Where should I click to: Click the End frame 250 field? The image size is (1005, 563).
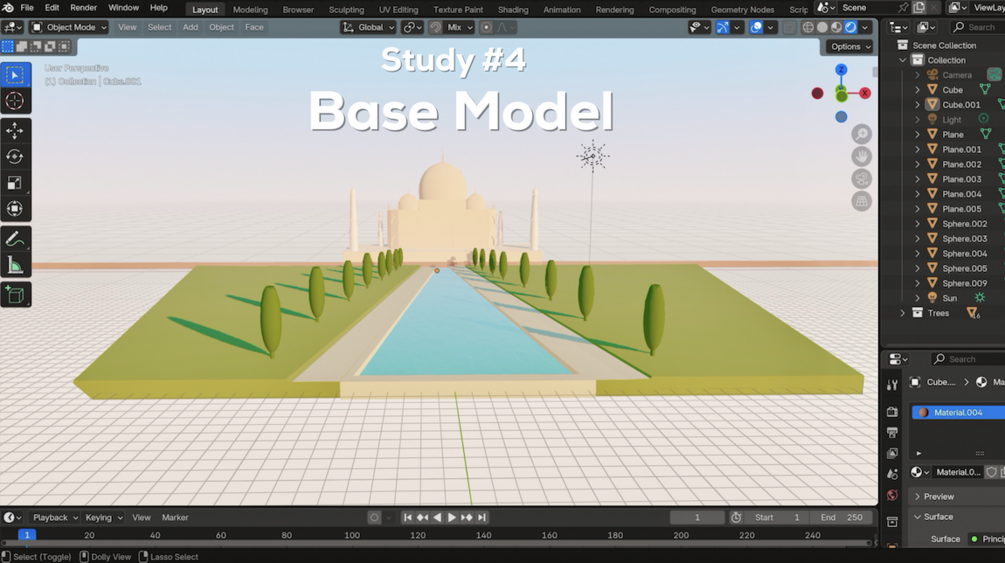pos(841,517)
